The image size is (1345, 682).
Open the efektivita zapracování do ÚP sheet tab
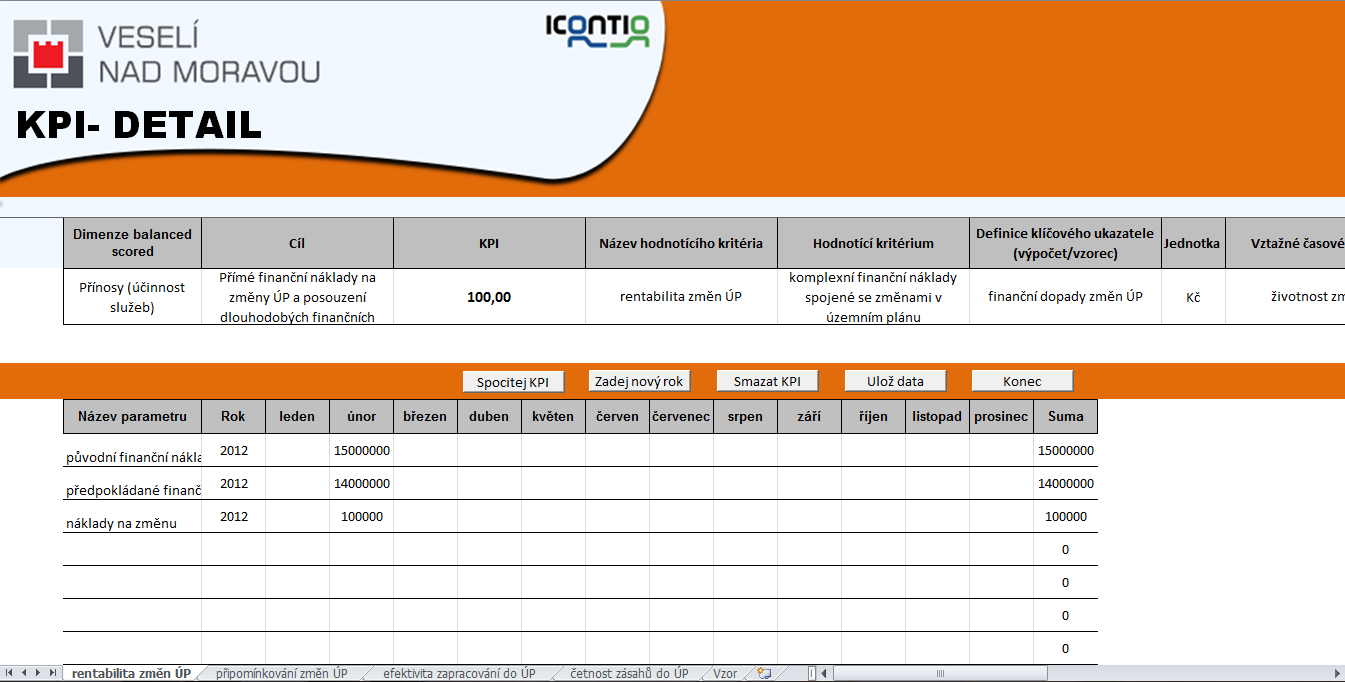tap(459, 673)
